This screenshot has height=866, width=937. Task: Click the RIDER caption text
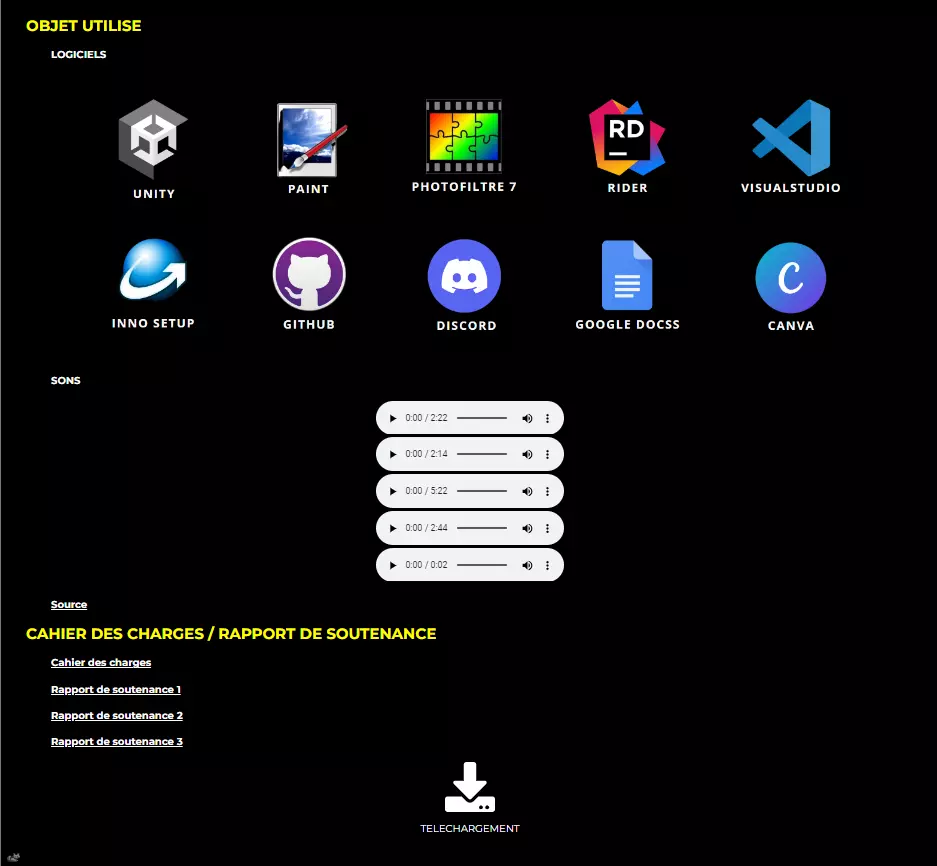click(x=627, y=188)
